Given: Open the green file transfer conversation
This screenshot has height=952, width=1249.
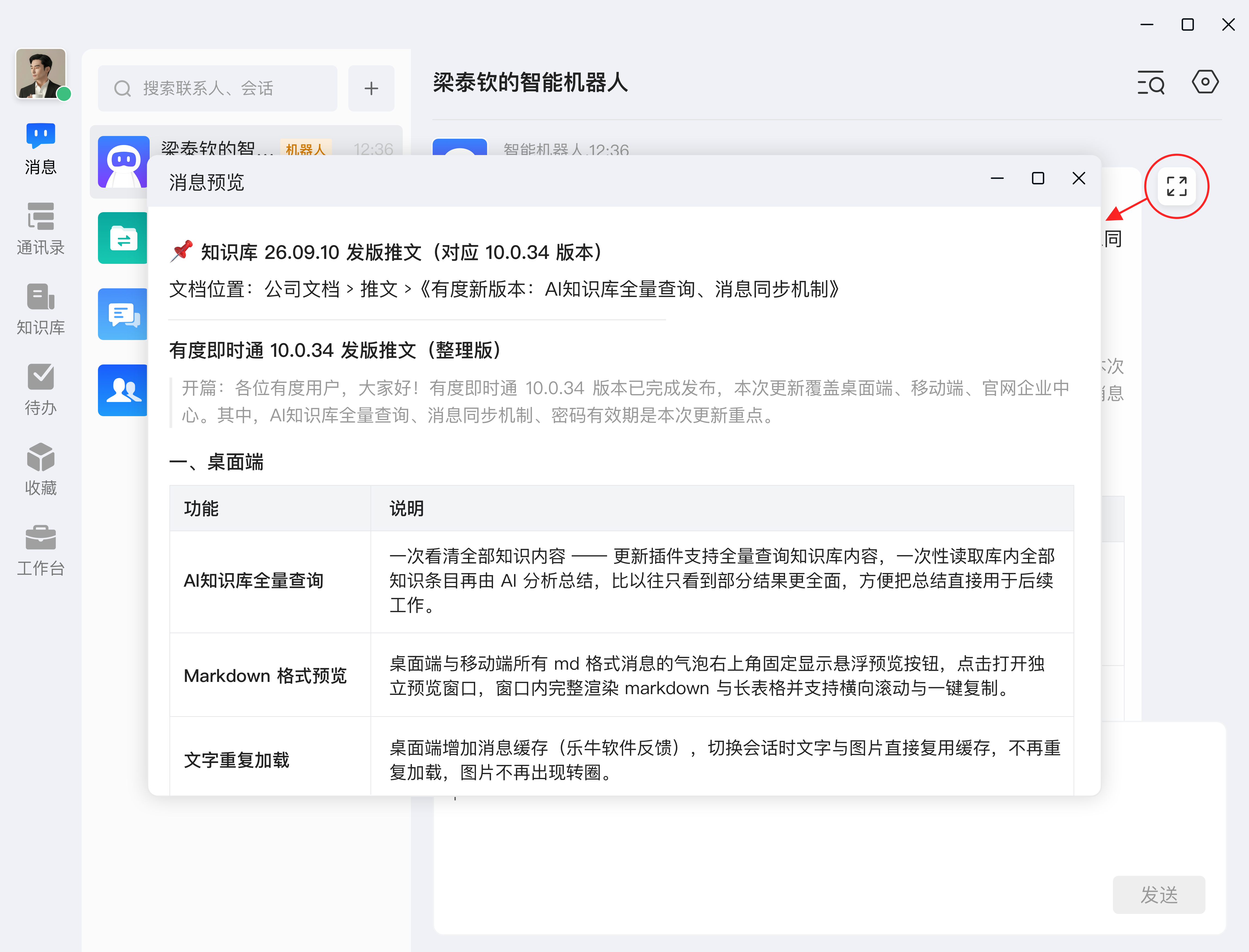Looking at the screenshot, I should coord(123,238).
